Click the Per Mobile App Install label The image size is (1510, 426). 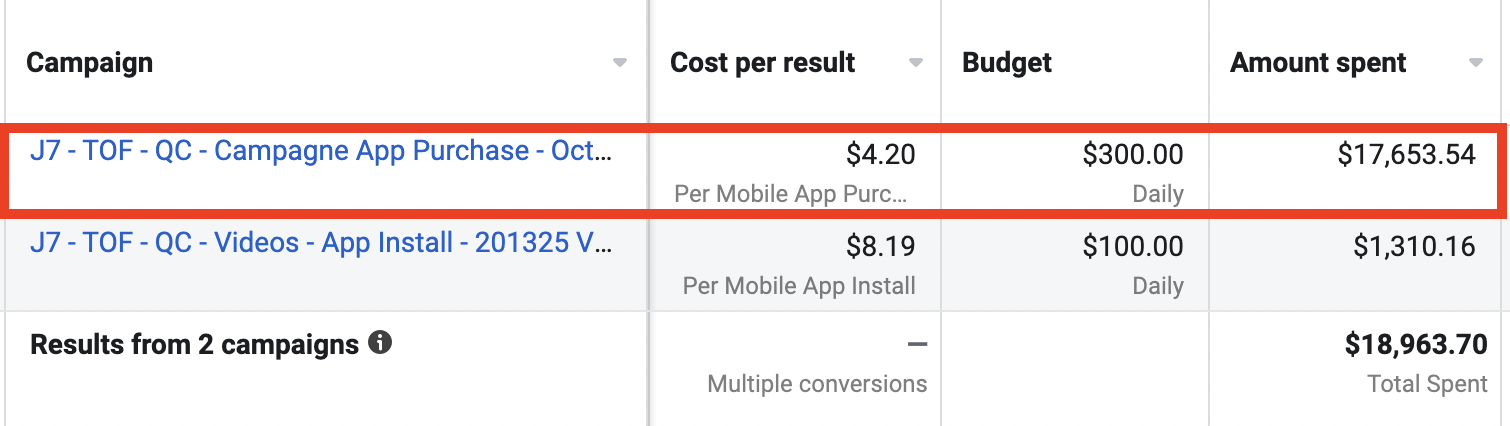click(x=799, y=286)
